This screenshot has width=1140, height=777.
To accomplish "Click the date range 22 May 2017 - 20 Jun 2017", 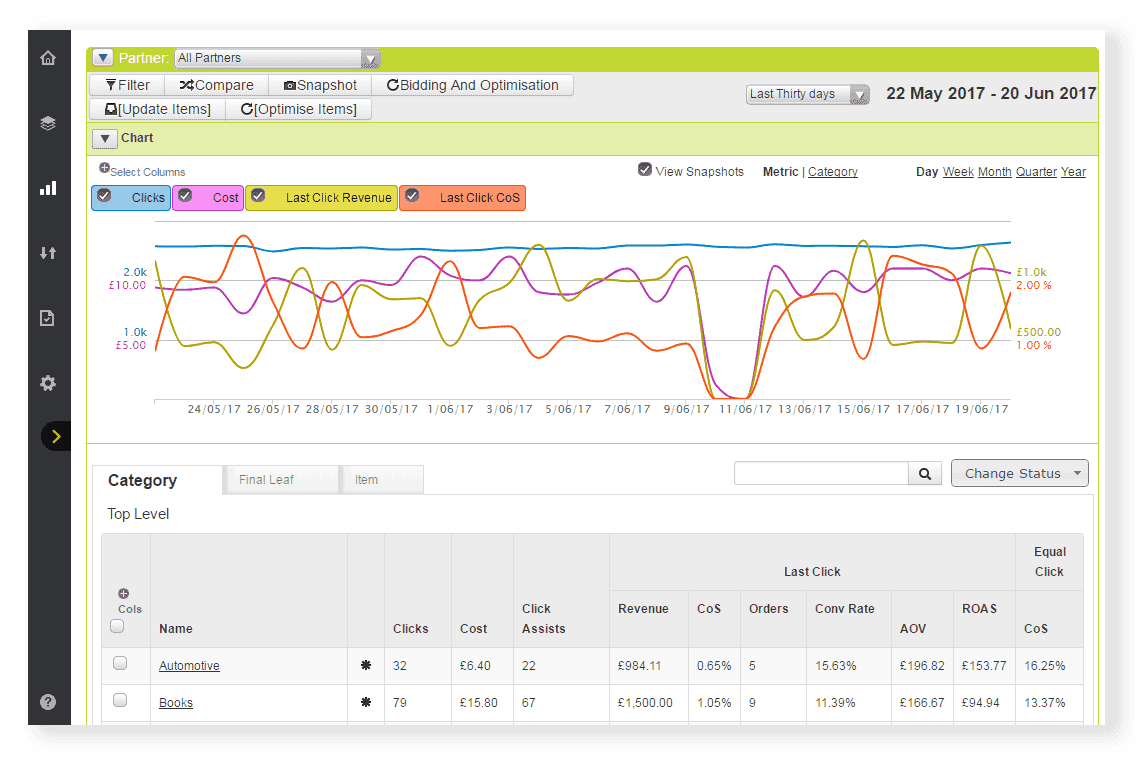I will 991,93.
